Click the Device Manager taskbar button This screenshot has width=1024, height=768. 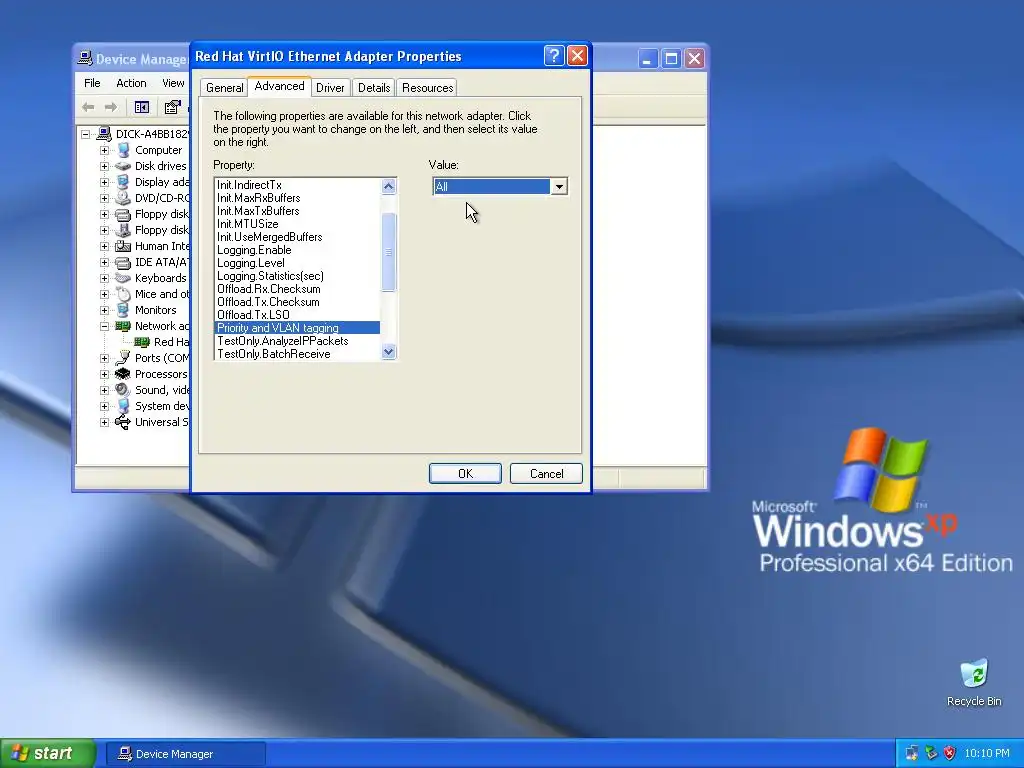pos(185,754)
